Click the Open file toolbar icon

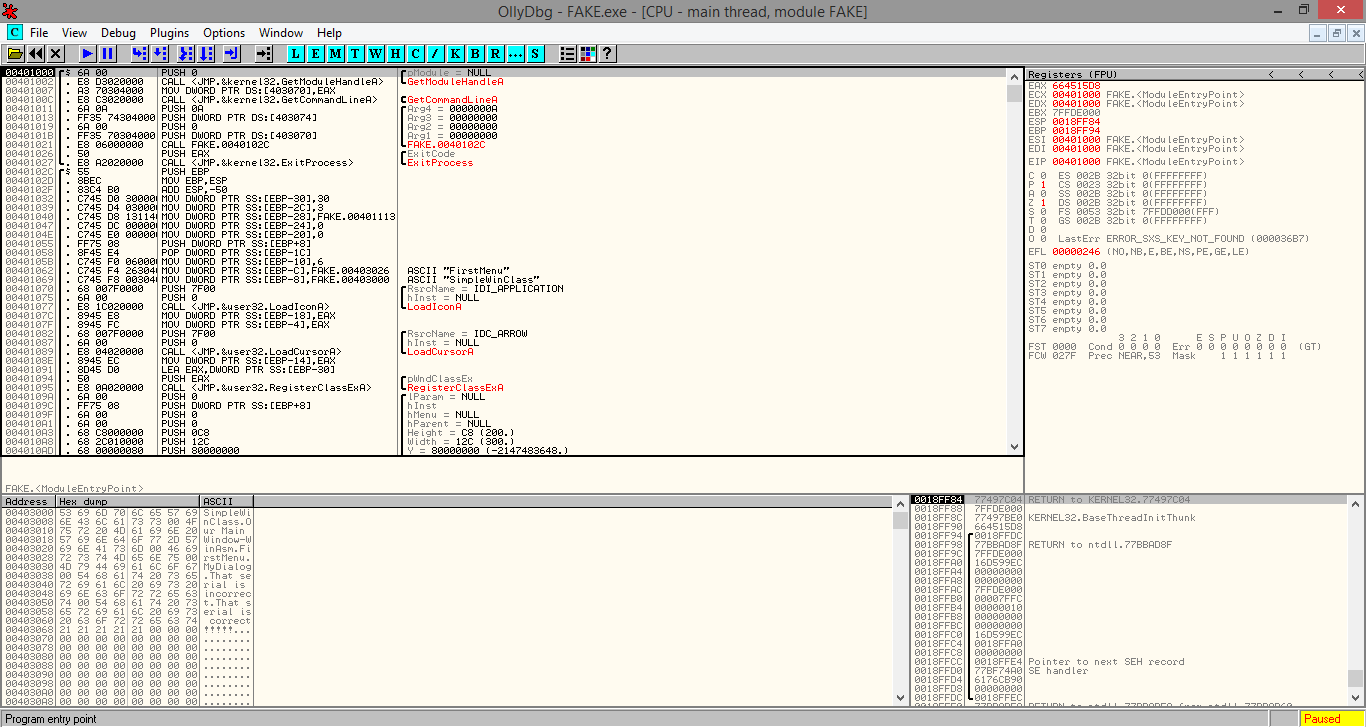(x=15, y=53)
